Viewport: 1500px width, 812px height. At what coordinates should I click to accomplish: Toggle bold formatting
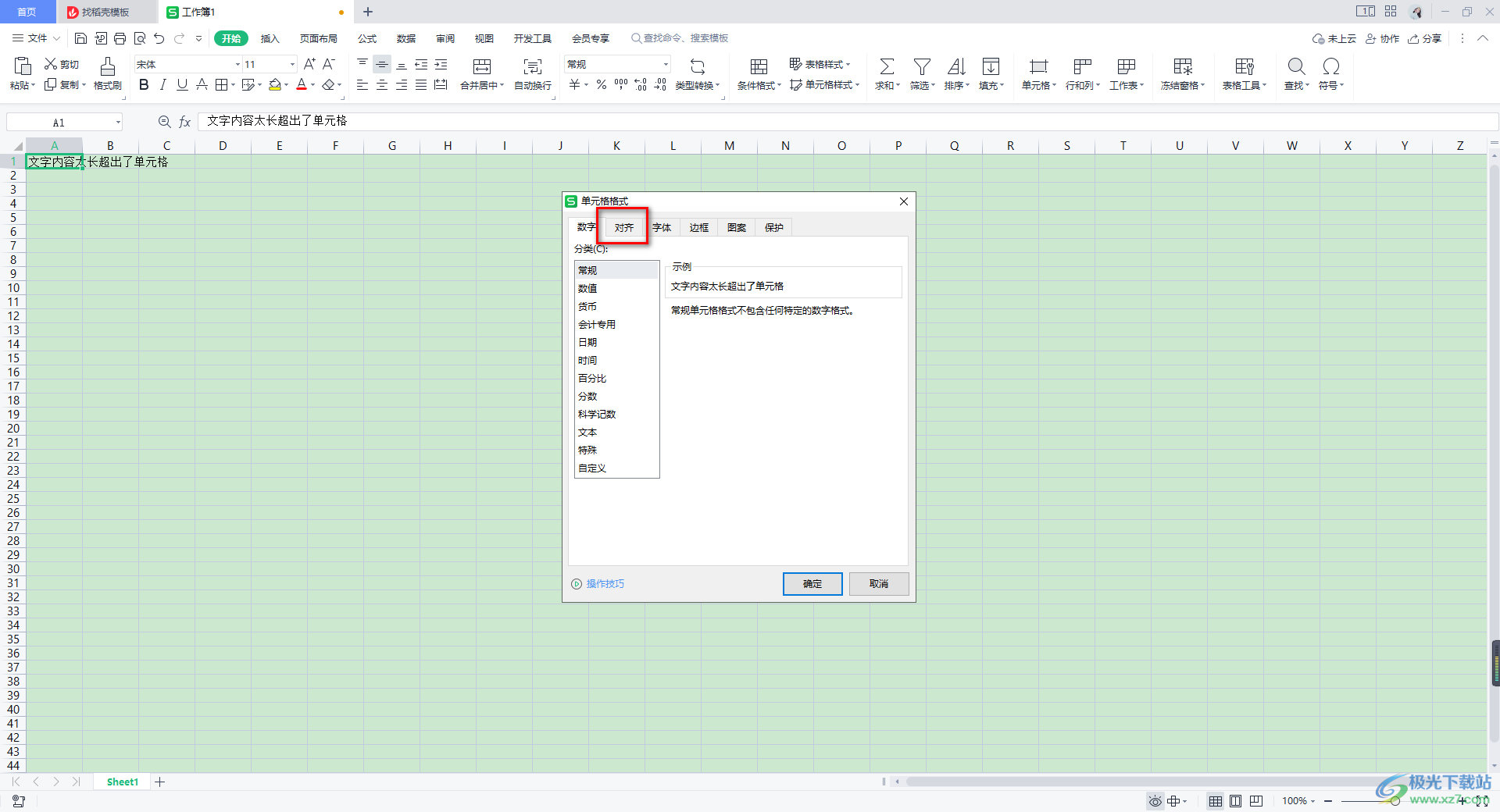click(x=144, y=84)
